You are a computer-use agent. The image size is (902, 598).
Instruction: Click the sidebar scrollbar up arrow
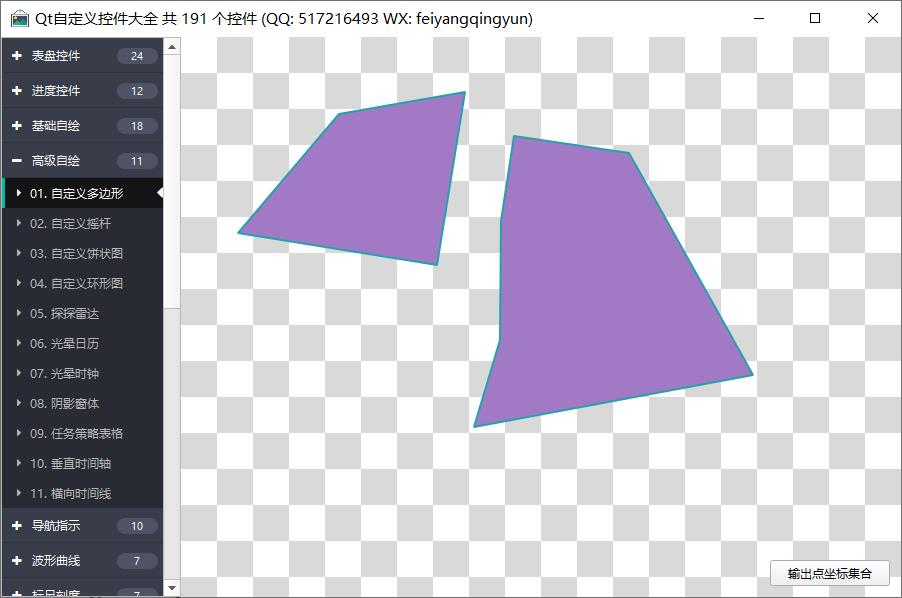[171, 46]
